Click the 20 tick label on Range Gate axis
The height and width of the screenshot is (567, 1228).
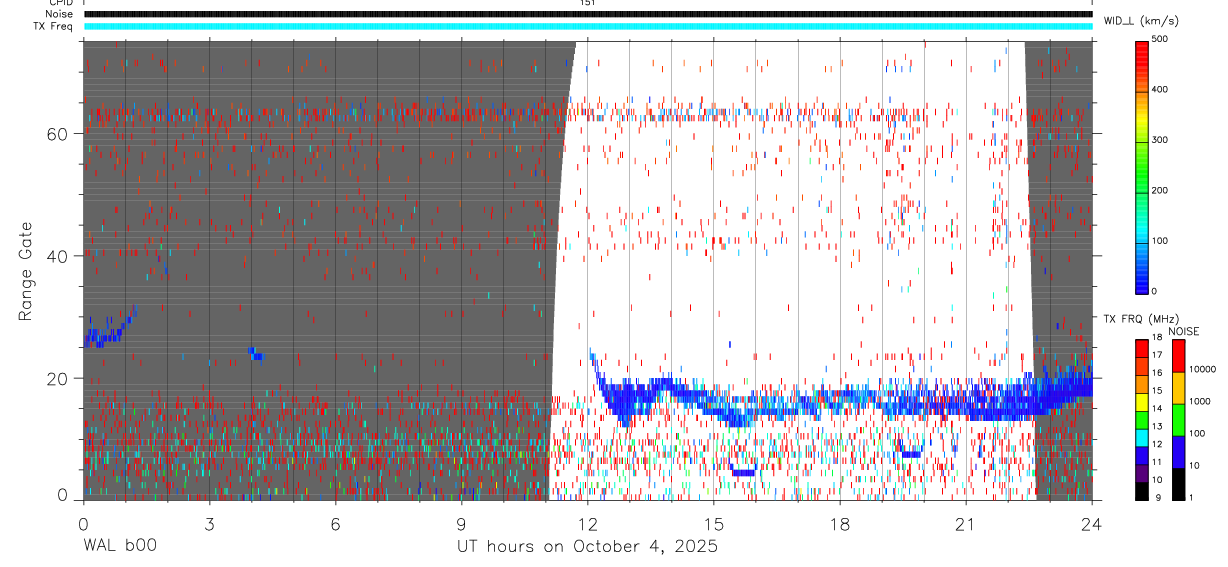(59, 378)
